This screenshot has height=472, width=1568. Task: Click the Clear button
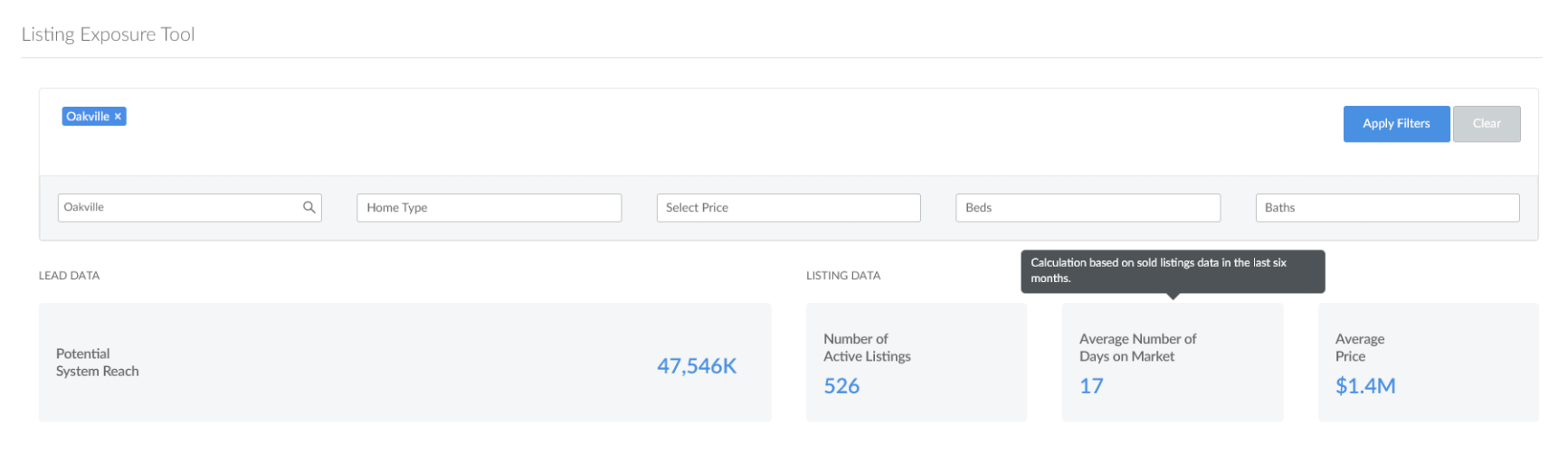(x=1487, y=124)
